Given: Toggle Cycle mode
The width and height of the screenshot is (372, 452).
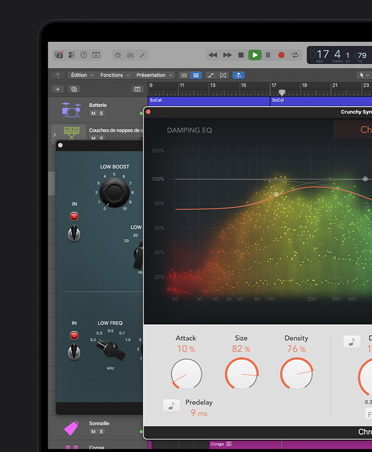Looking at the screenshot, I should pos(295,55).
